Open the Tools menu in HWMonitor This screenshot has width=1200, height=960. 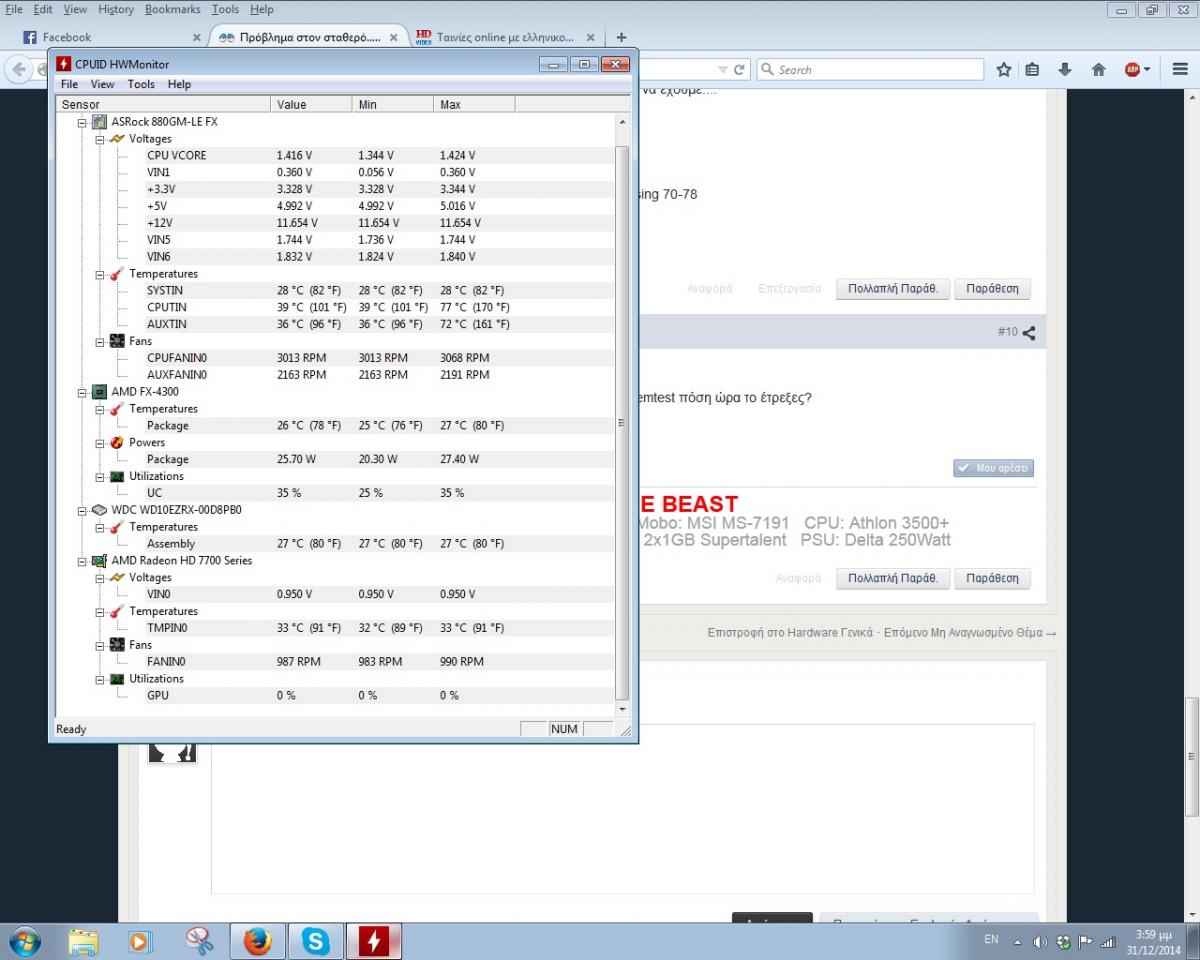[141, 84]
